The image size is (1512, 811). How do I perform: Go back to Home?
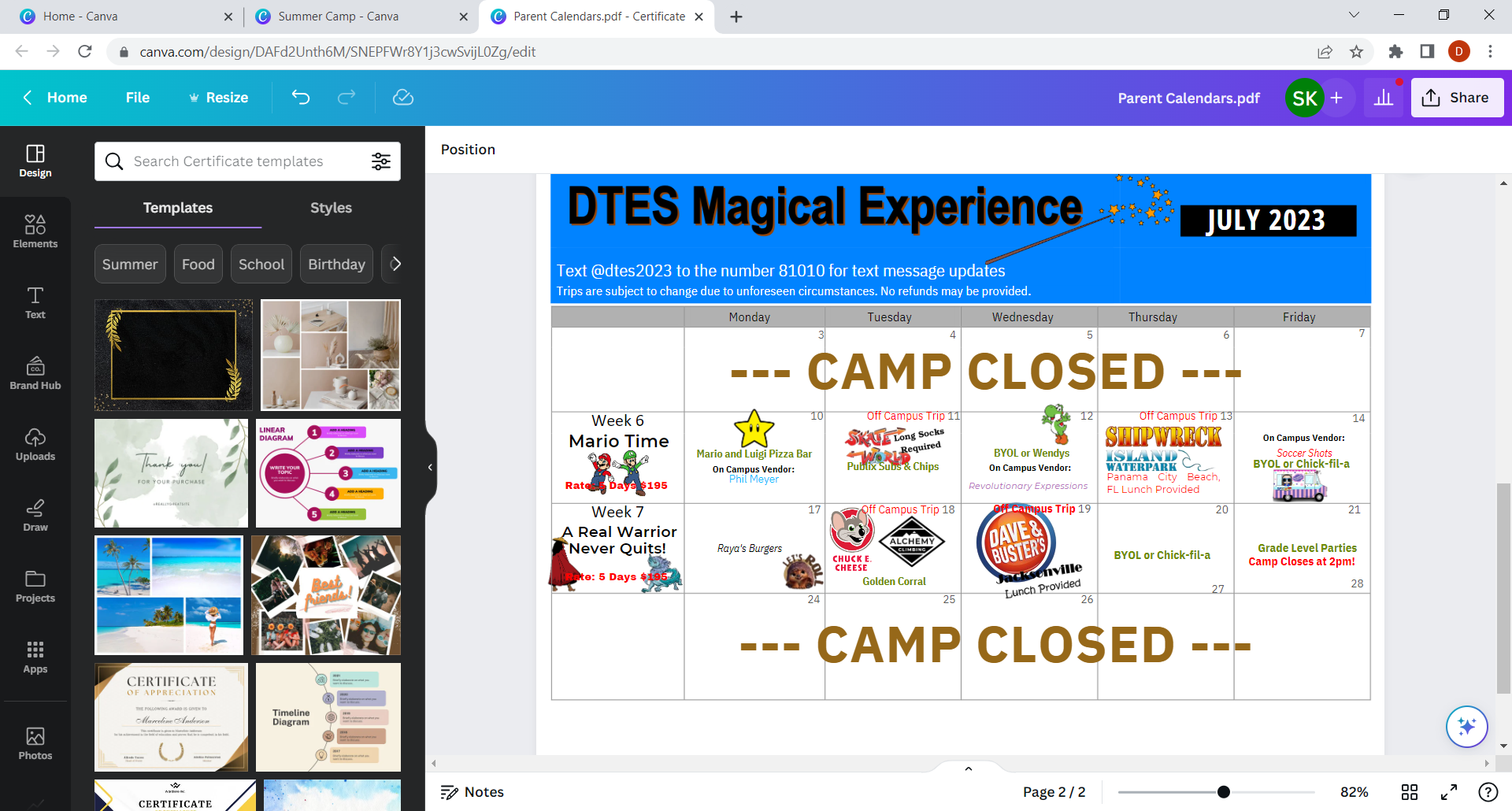[x=55, y=98]
